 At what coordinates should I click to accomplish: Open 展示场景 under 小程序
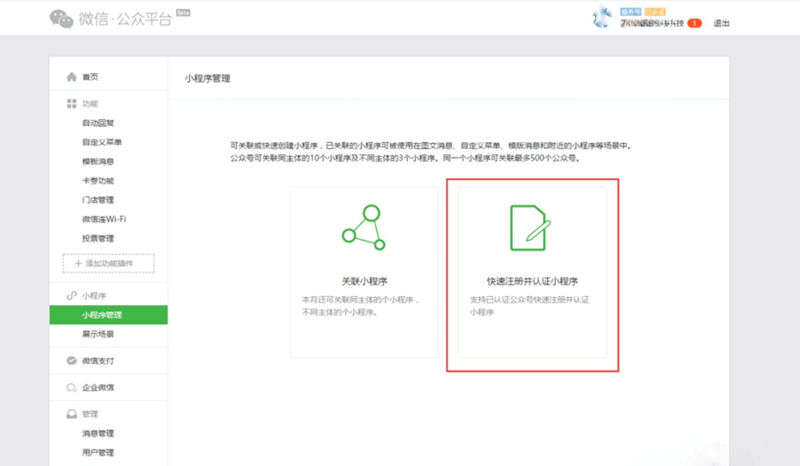pos(98,334)
